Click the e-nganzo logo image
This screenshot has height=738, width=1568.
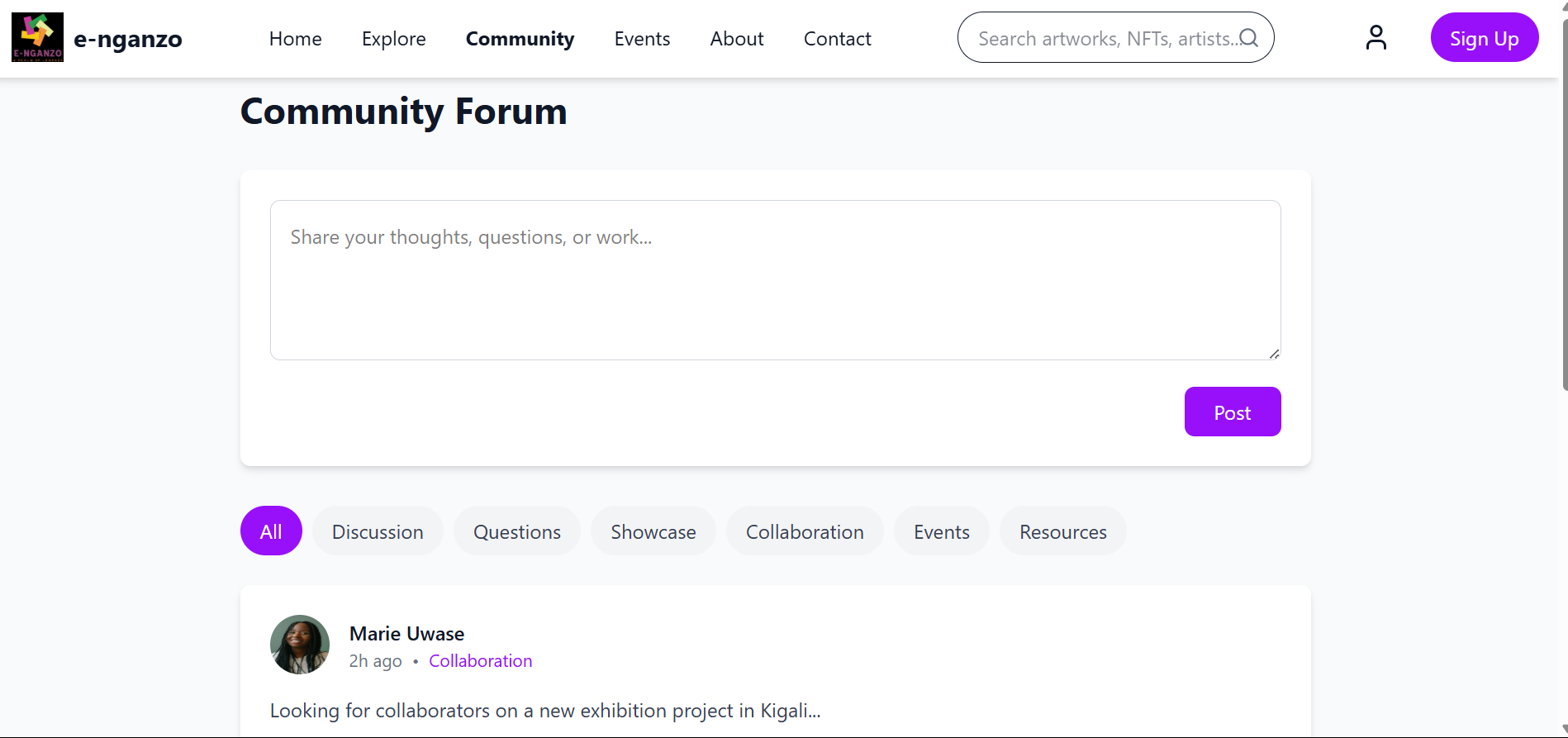tap(37, 37)
